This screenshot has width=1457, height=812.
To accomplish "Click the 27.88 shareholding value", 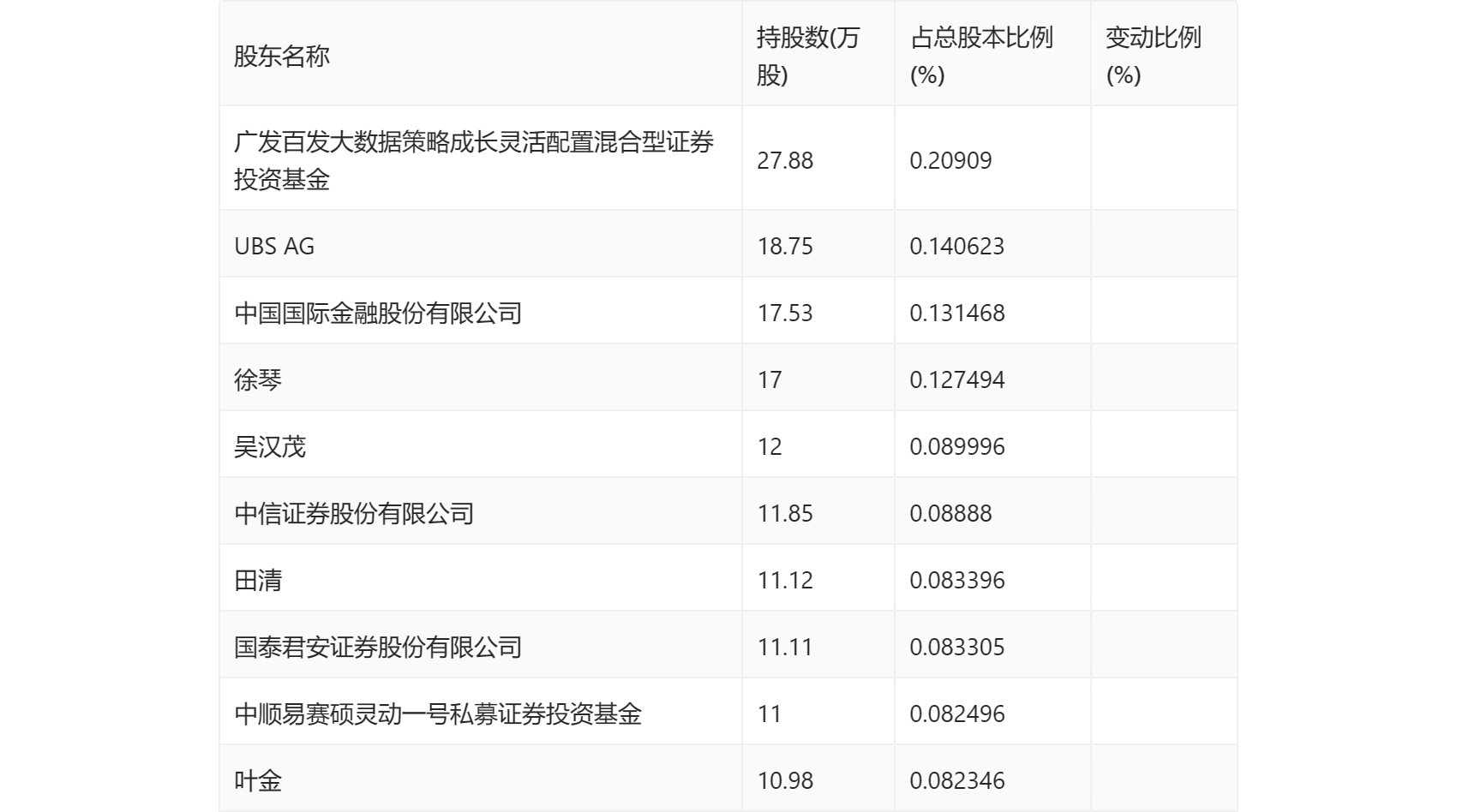I will tap(785, 160).
